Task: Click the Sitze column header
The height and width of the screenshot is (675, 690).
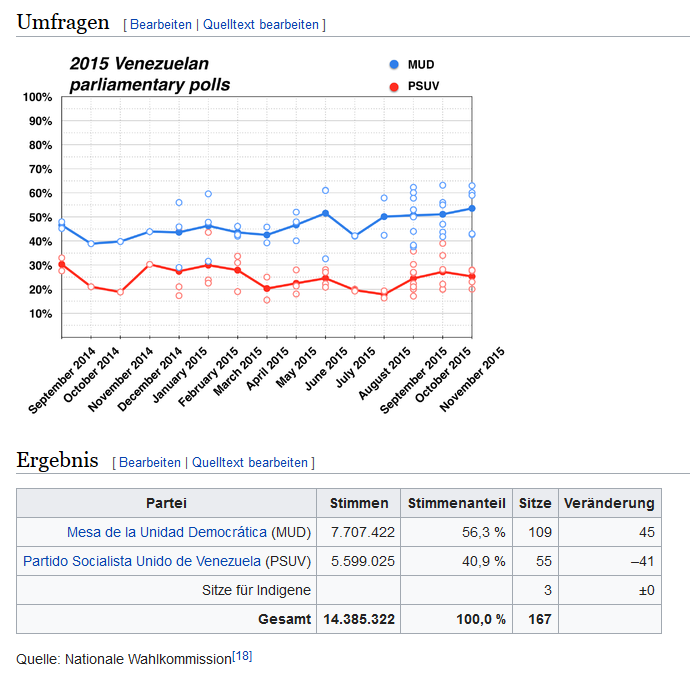Action: click(x=535, y=503)
